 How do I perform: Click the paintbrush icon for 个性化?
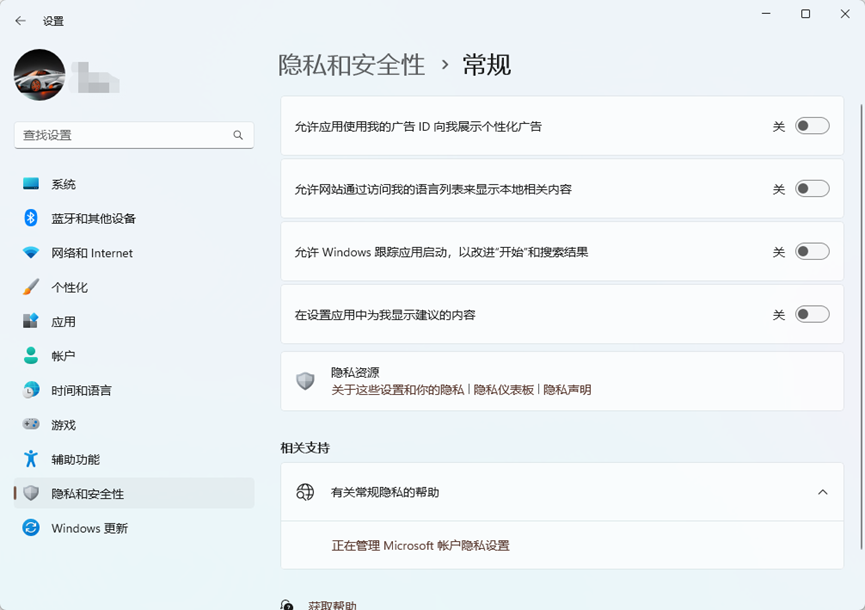click(31, 287)
